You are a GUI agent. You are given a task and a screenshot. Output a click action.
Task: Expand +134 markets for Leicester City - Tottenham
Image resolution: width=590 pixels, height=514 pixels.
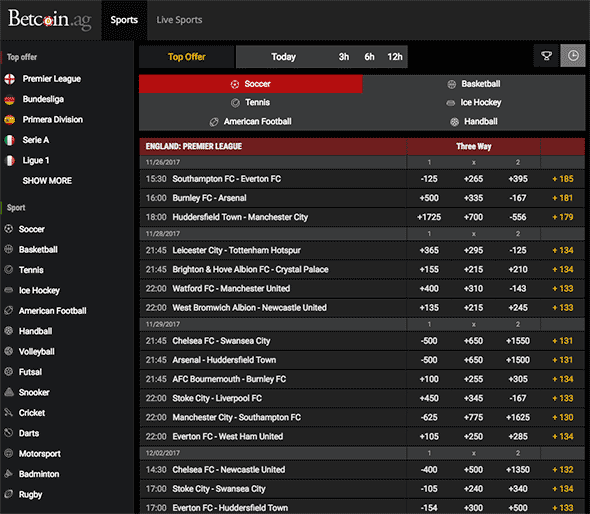tap(563, 250)
